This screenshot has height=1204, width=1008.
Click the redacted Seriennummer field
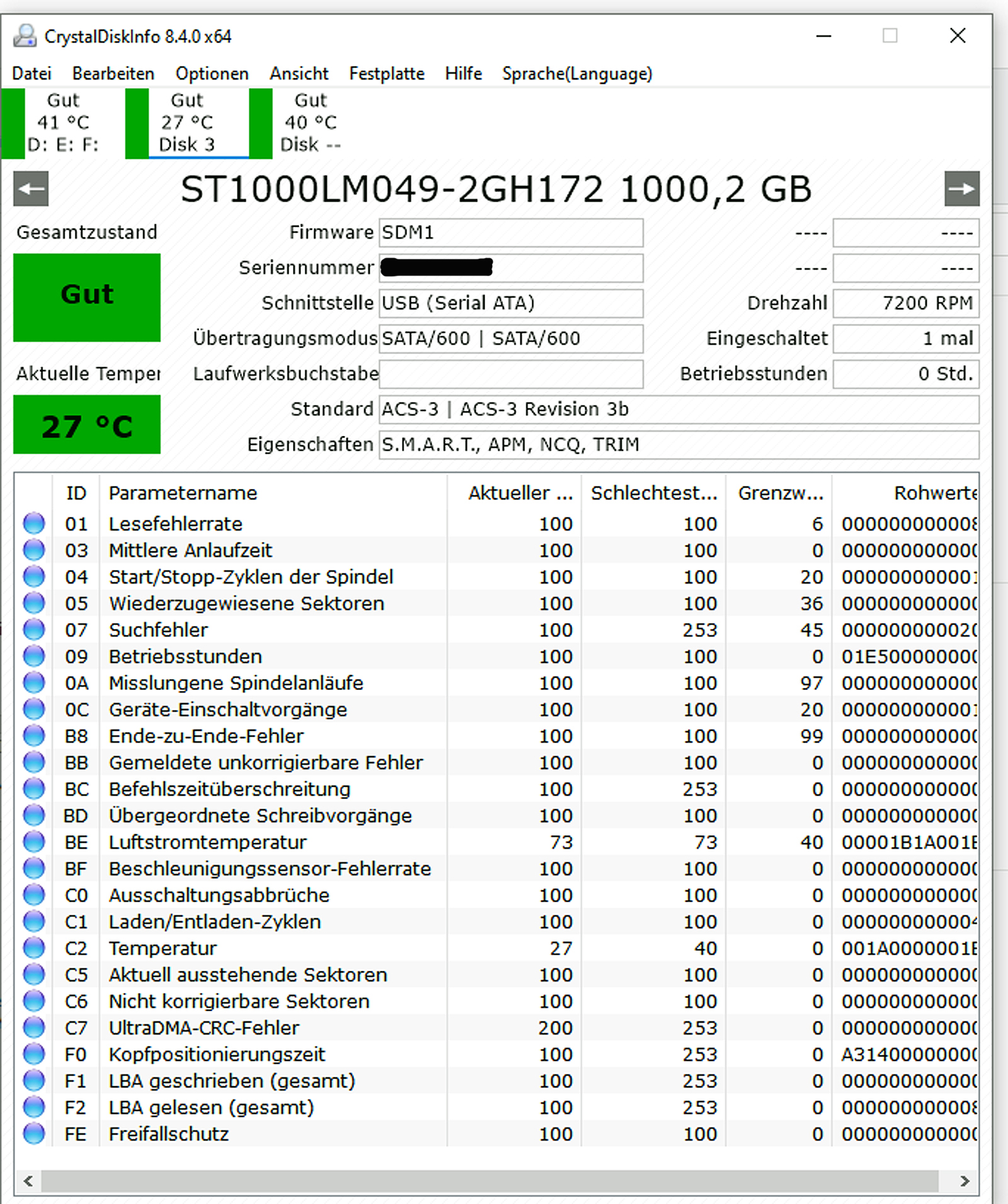click(x=511, y=268)
